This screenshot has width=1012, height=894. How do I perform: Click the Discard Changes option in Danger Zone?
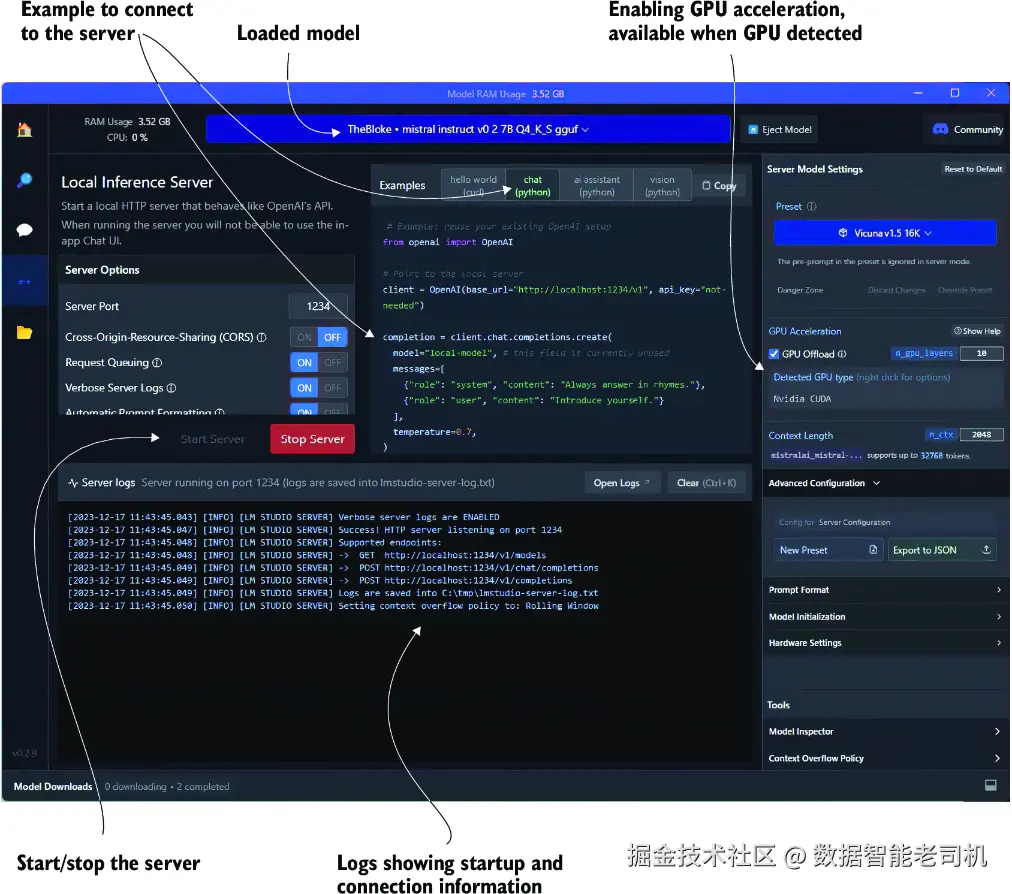[896, 290]
